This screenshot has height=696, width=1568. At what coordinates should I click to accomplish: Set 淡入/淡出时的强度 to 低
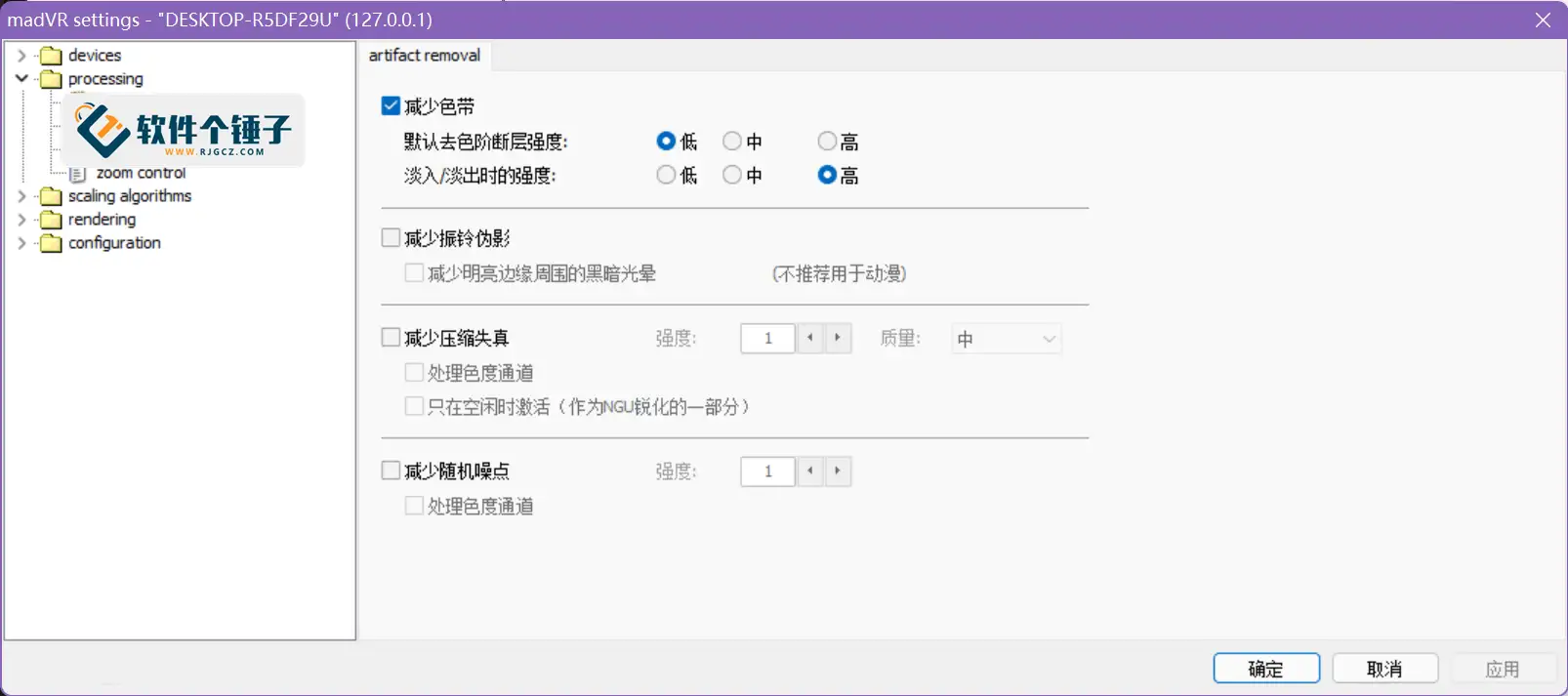[666, 175]
